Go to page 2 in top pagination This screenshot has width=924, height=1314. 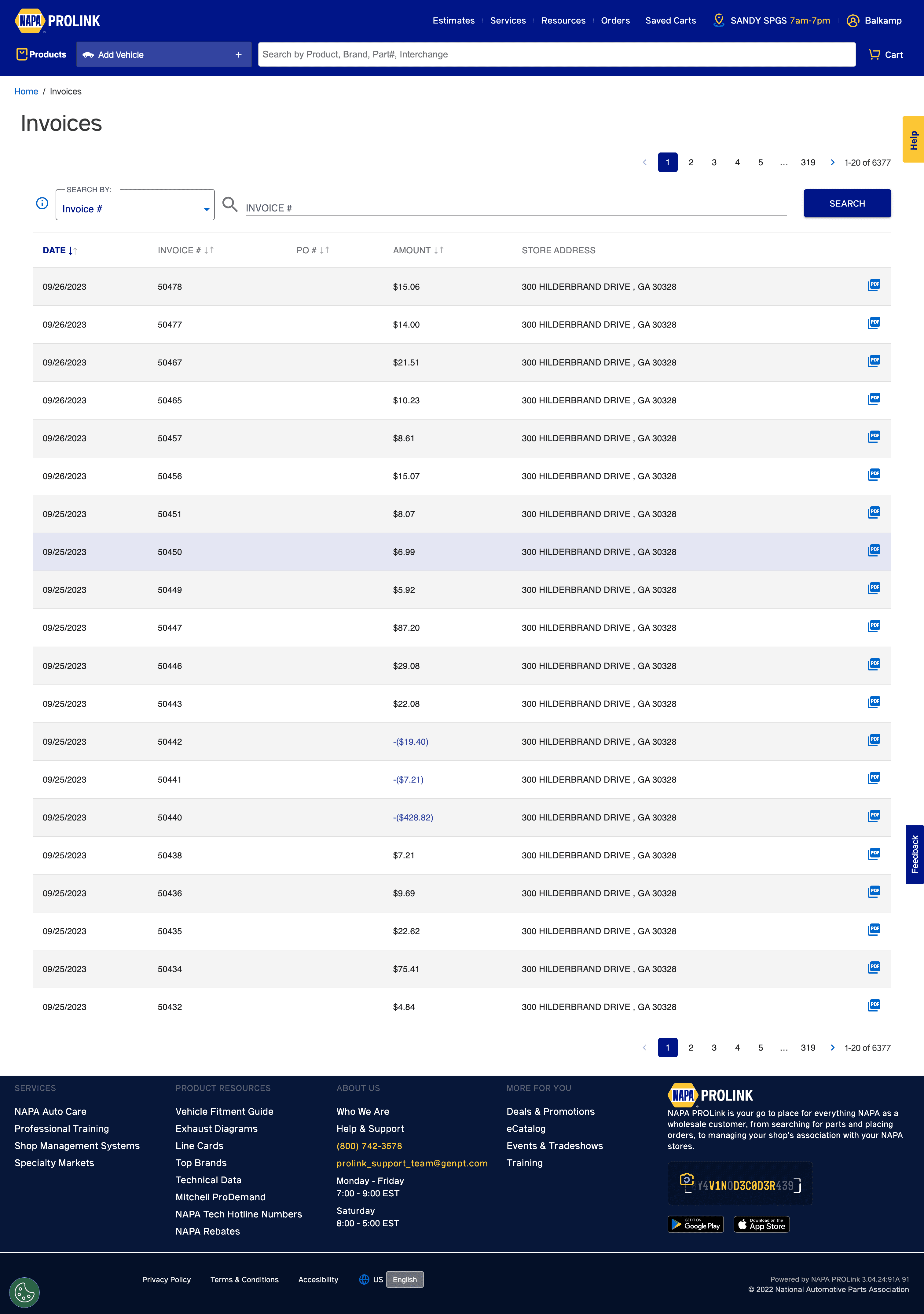(x=691, y=163)
